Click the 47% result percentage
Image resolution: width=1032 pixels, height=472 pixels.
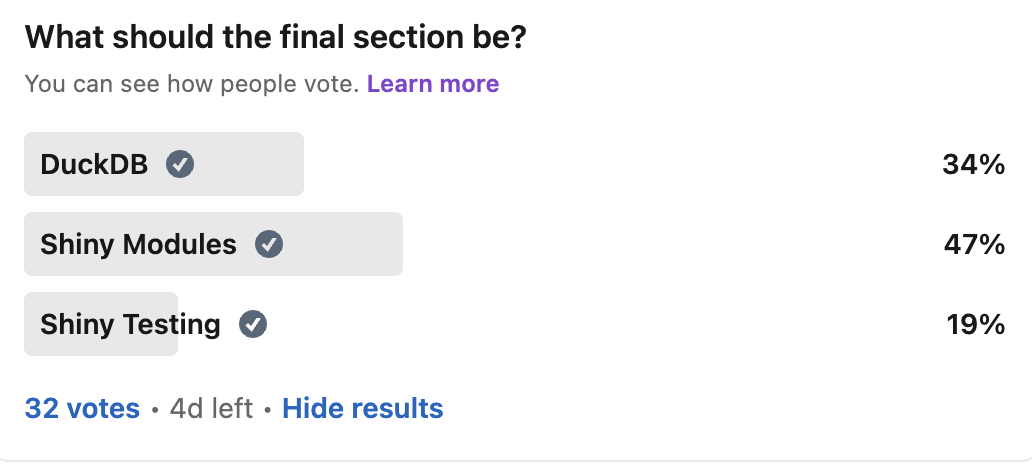[x=975, y=244]
